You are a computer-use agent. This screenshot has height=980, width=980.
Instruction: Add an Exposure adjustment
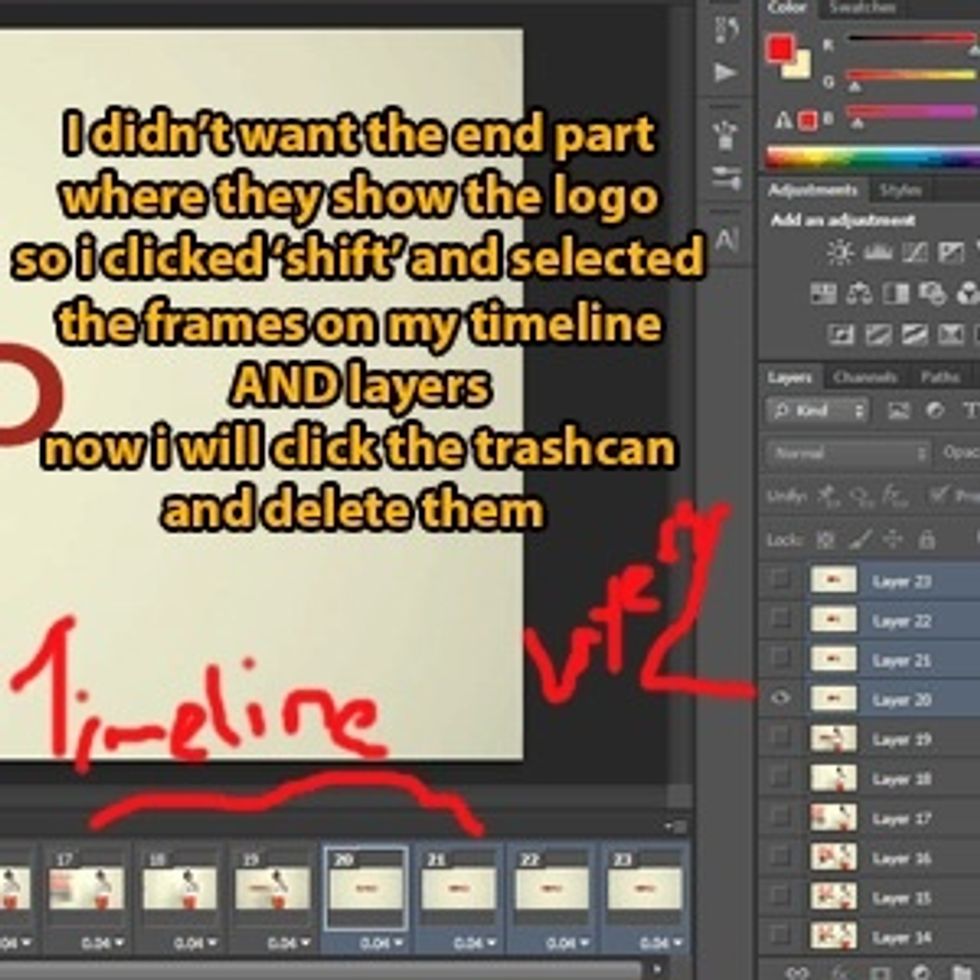pos(951,252)
